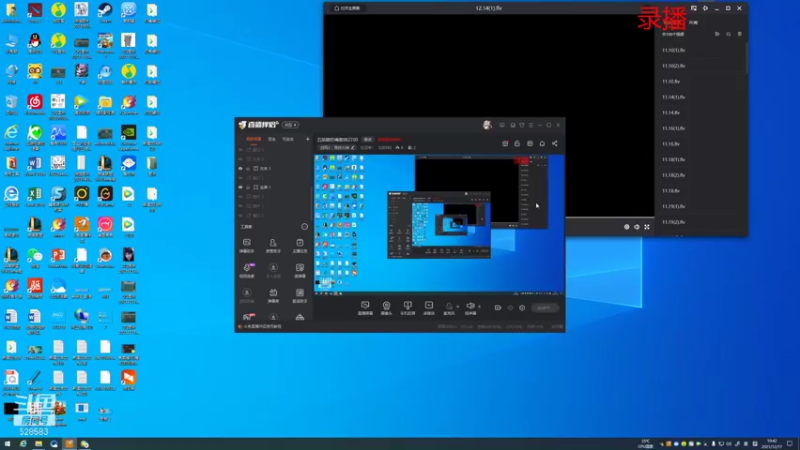Select 11.19(1).flv in the playlist

click(x=673, y=207)
